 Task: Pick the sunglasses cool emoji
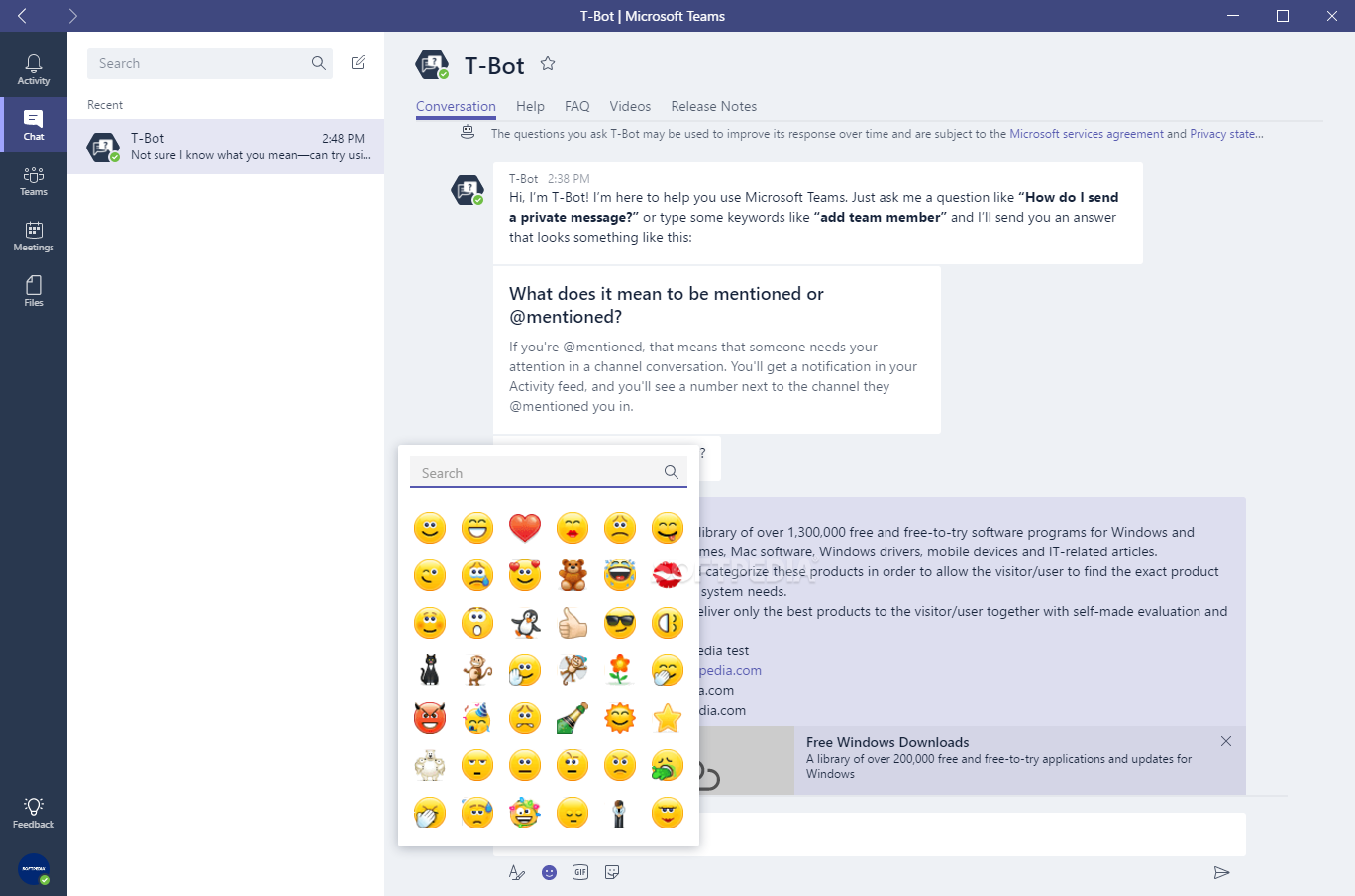click(620, 623)
